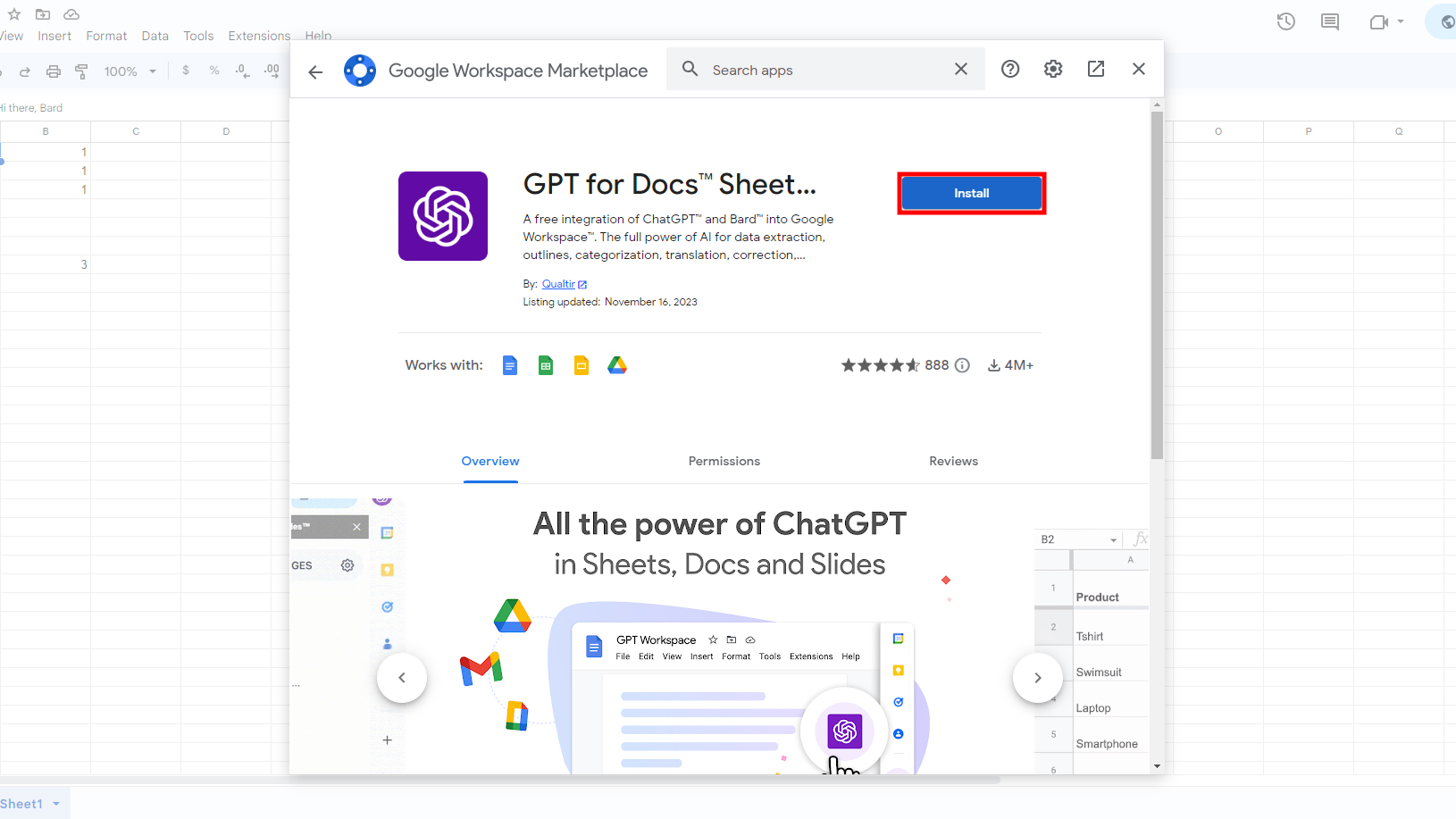Click the 4M+ downloads icon
Image resolution: width=1456 pixels, height=819 pixels.
pyautogui.click(x=993, y=365)
